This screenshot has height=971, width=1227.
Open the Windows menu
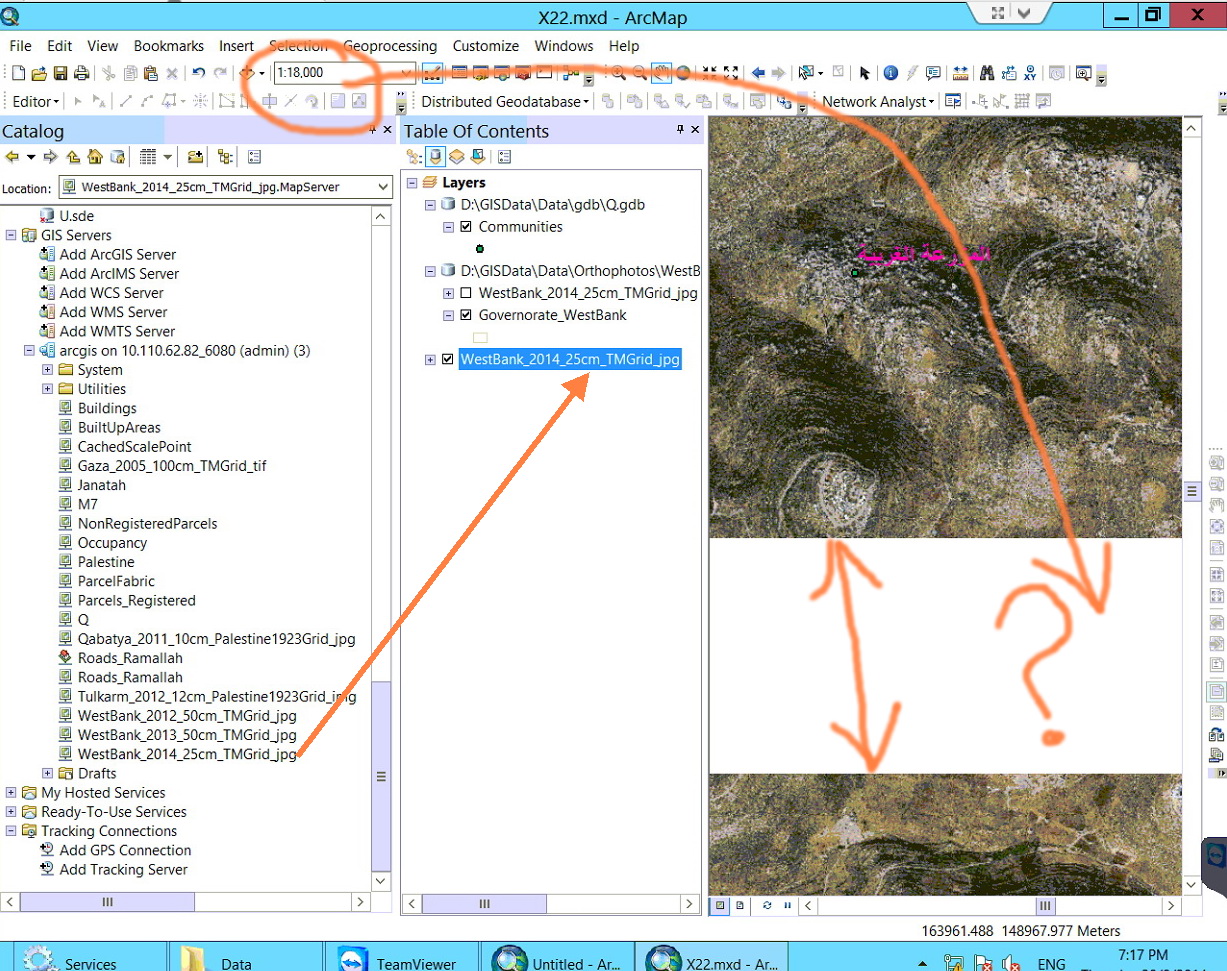coord(564,46)
